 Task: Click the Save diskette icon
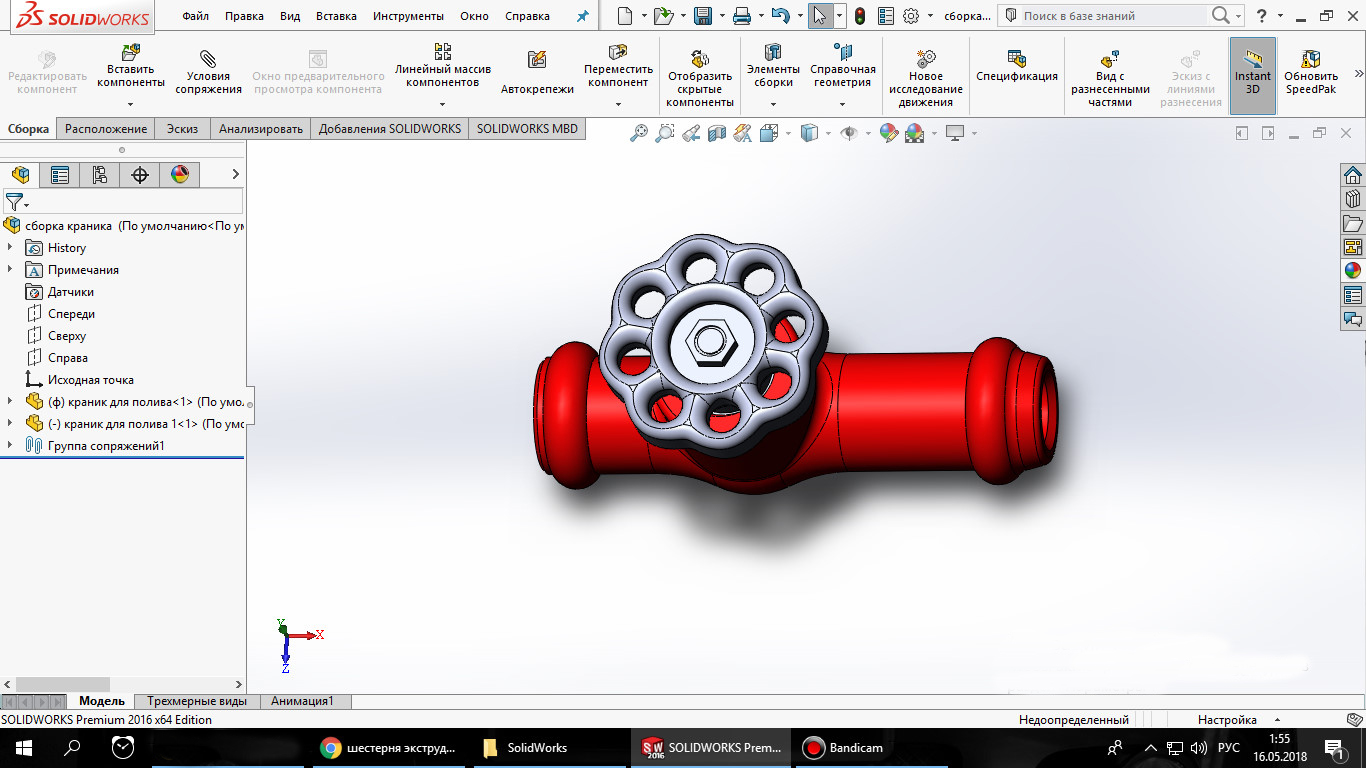703,16
